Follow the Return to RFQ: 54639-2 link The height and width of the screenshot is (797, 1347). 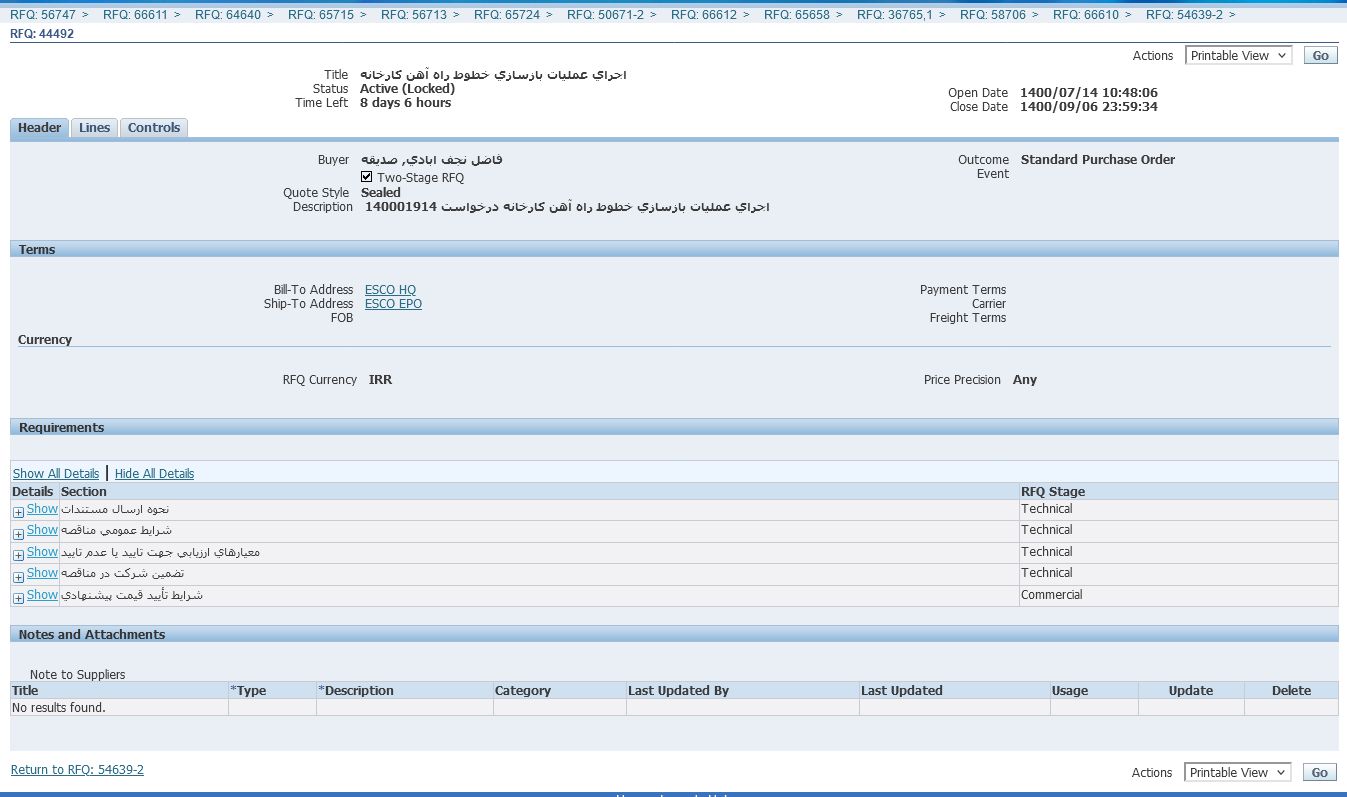point(77,770)
